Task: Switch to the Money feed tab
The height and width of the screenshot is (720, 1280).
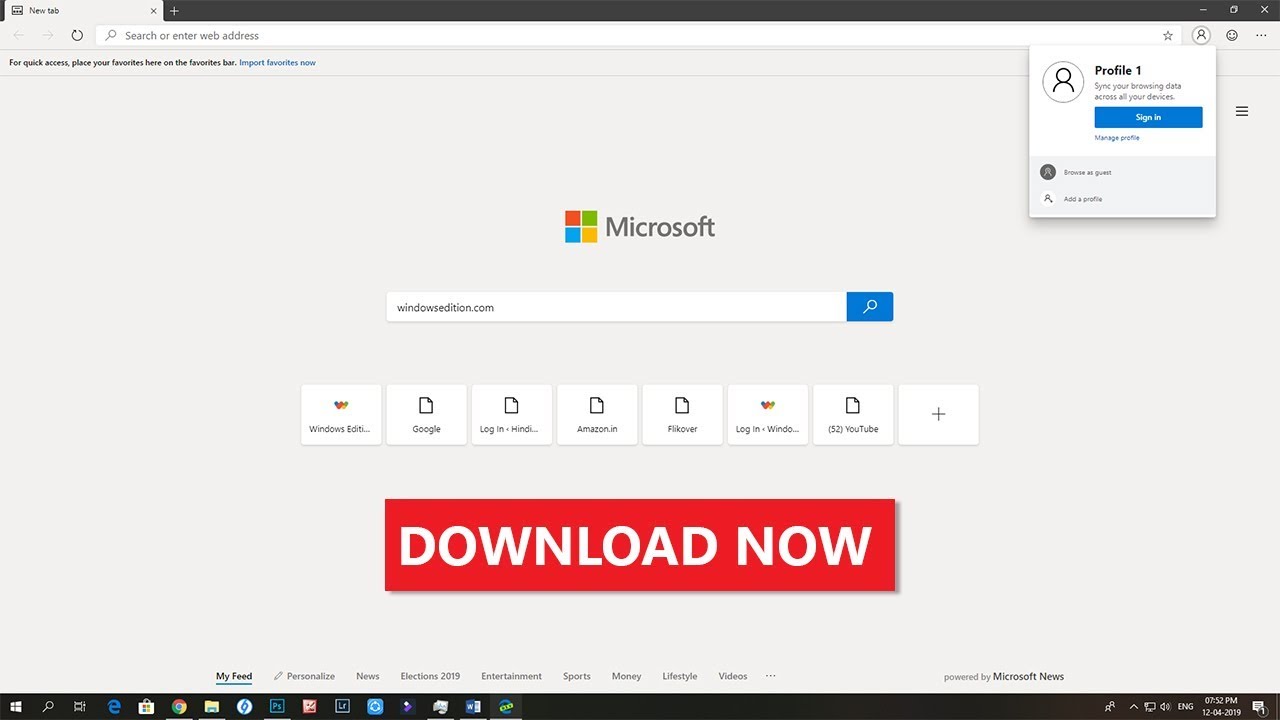Action: click(627, 676)
